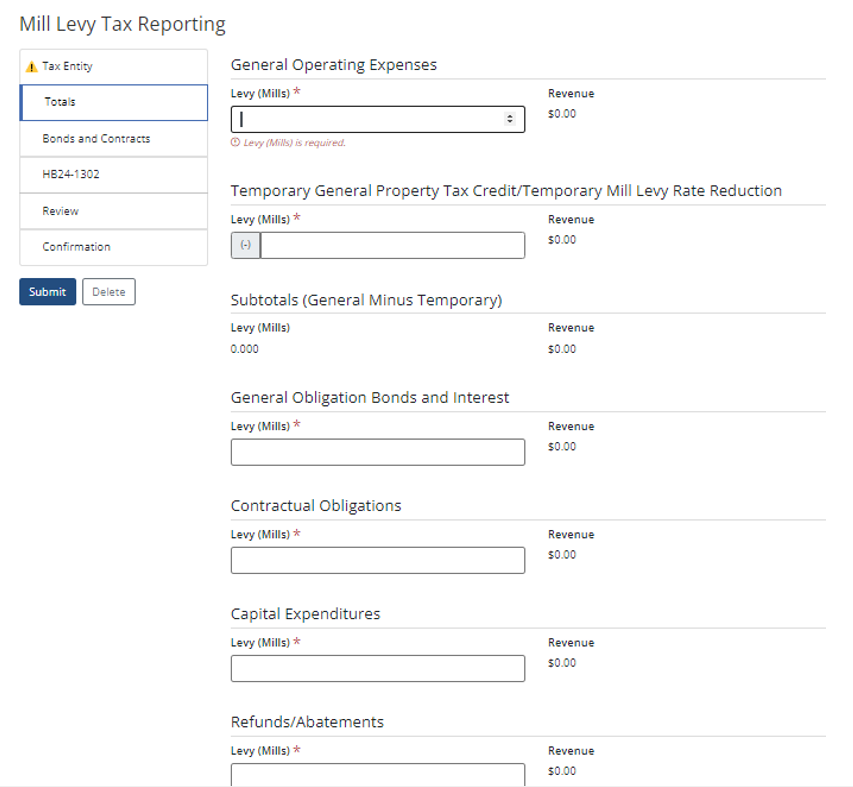
Task: Click the Refunds/Abatements levy input
Action: [x=376, y=775]
